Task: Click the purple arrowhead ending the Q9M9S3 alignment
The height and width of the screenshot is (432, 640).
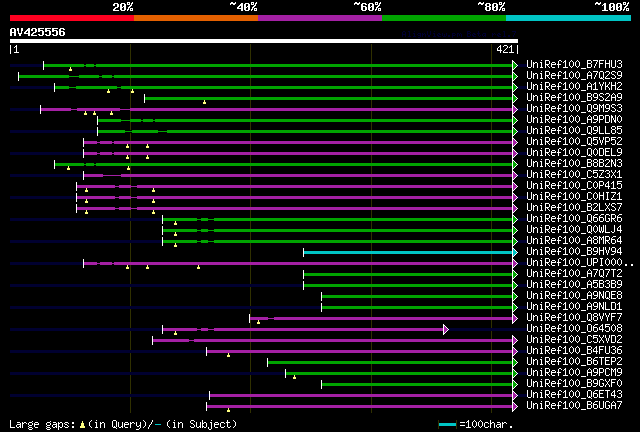Action: pos(515,109)
